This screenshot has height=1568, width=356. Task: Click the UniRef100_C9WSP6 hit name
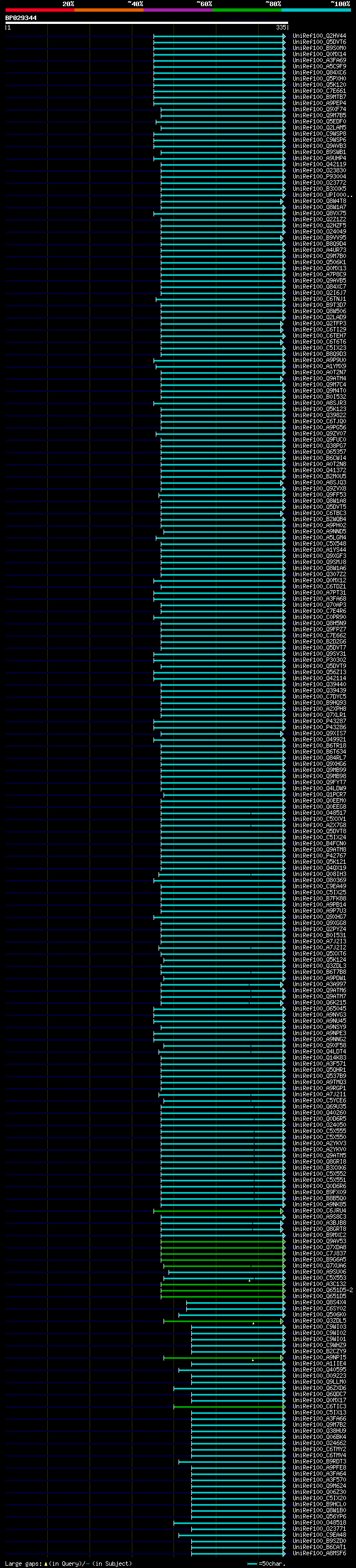coord(319,140)
